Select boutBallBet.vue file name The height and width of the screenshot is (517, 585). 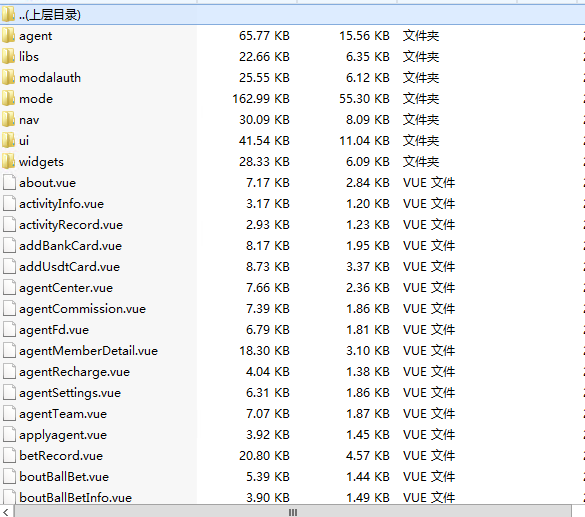[x=64, y=477]
